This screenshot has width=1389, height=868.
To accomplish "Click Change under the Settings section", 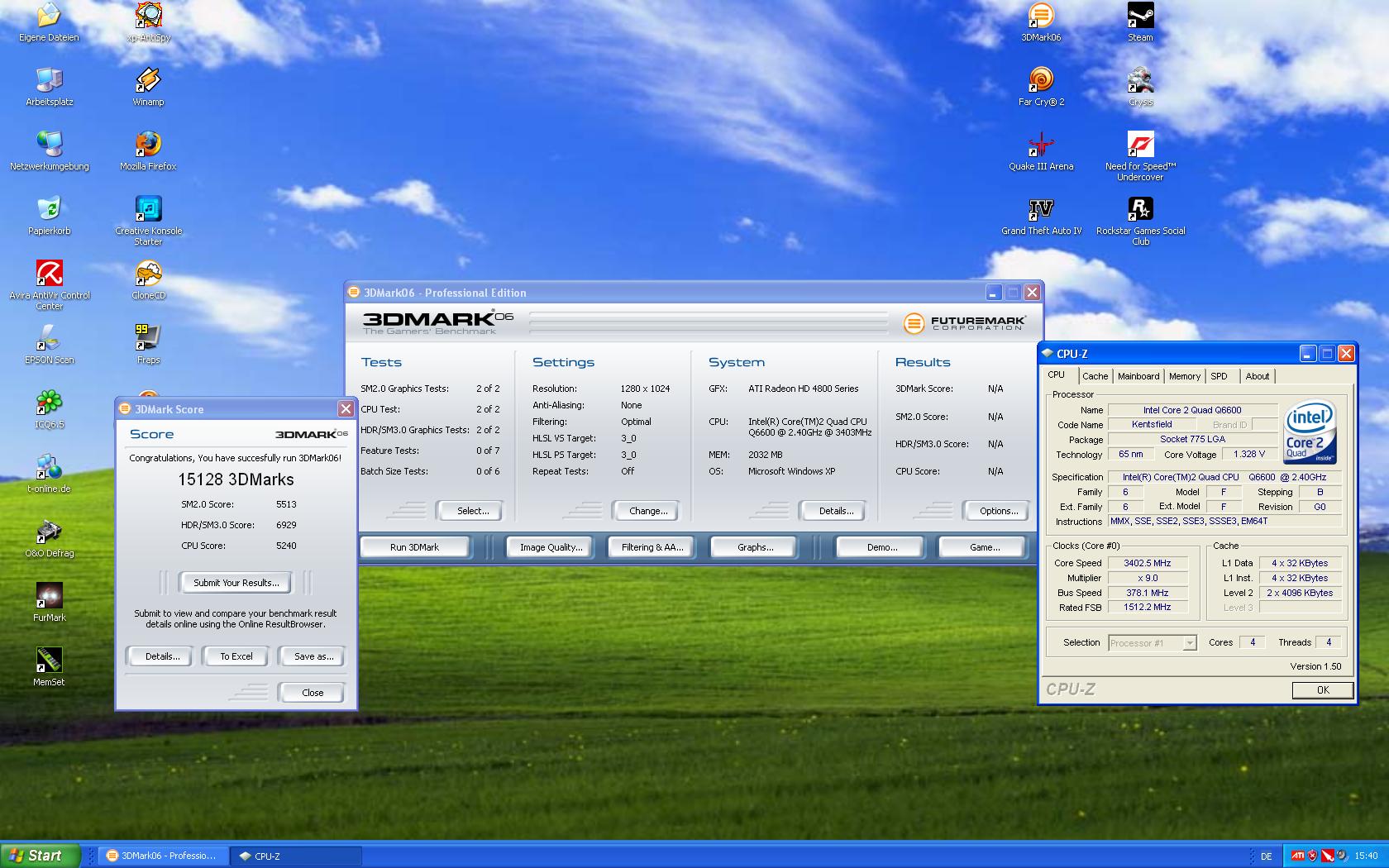I will (648, 511).
